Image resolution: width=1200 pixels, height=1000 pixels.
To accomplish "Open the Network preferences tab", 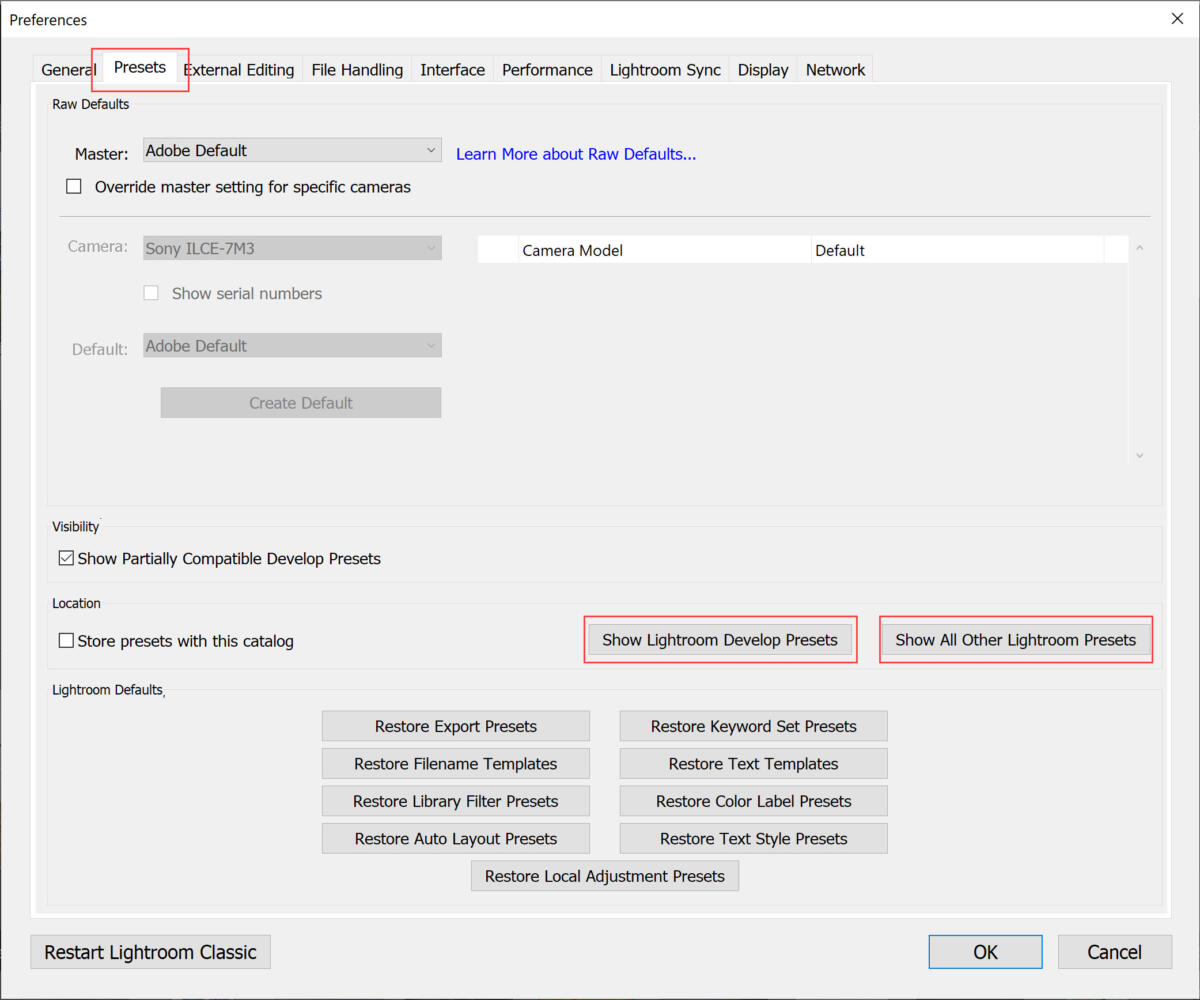I will [835, 70].
